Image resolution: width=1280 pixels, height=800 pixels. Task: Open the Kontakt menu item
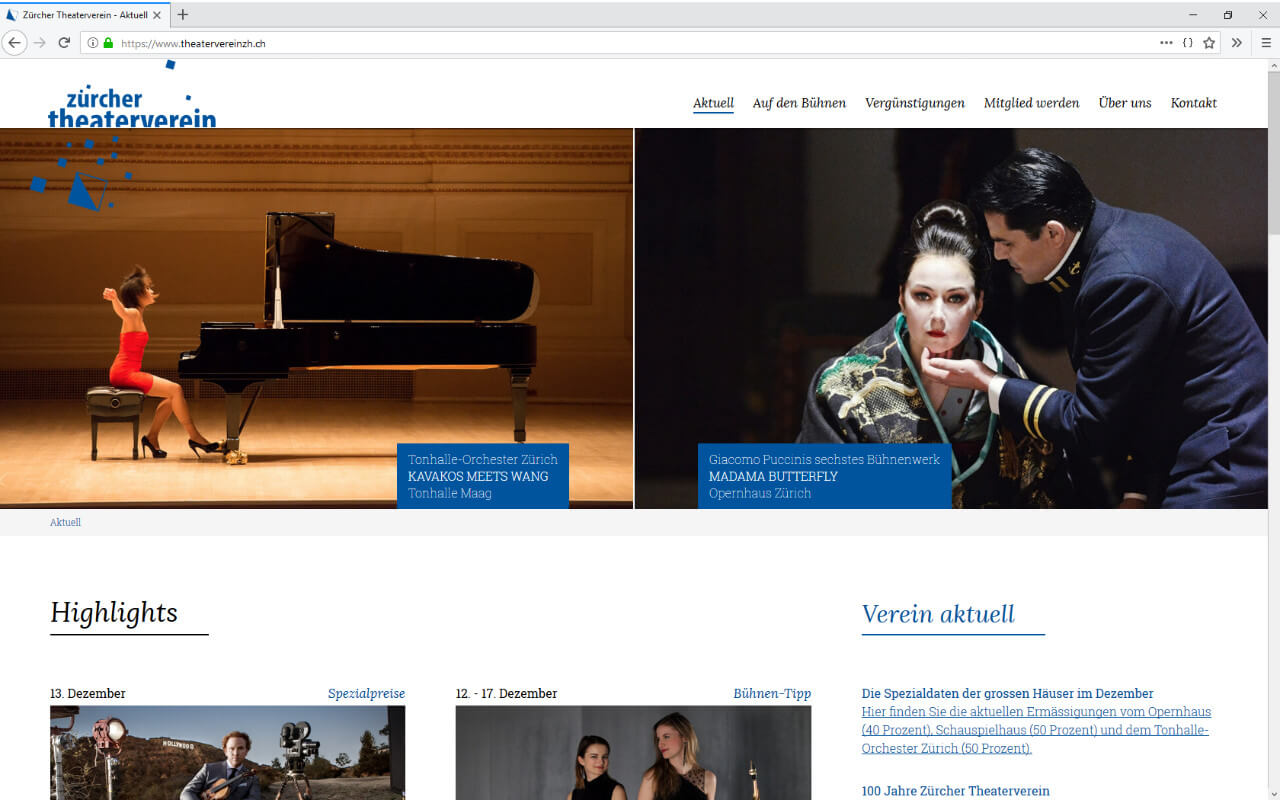point(1194,103)
